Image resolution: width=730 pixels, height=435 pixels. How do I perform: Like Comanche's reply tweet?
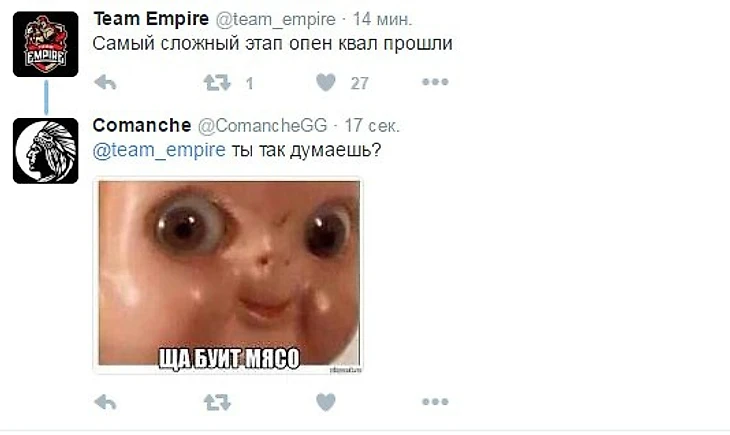click(325, 402)
